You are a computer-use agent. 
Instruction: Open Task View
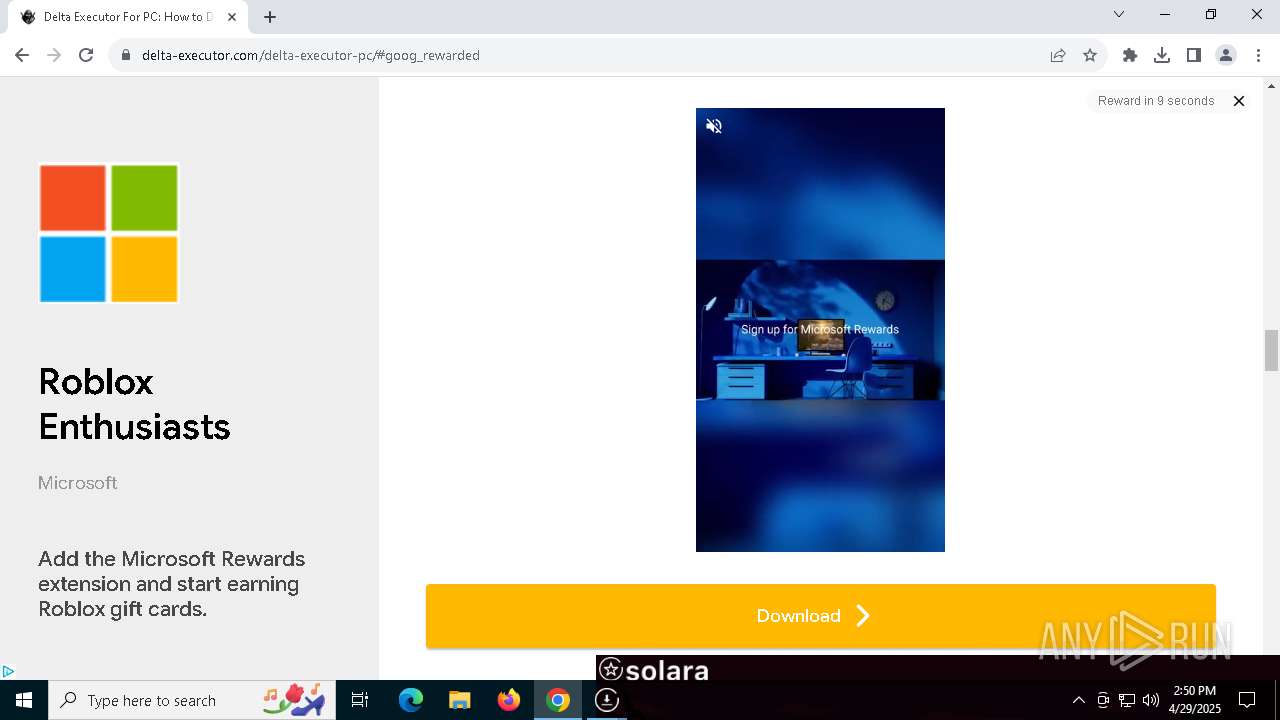360,700
